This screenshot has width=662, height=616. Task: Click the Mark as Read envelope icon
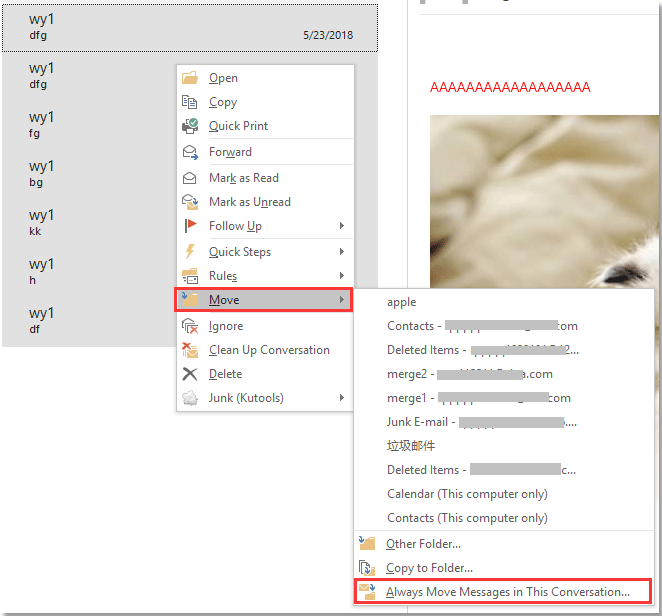point(190,178)
